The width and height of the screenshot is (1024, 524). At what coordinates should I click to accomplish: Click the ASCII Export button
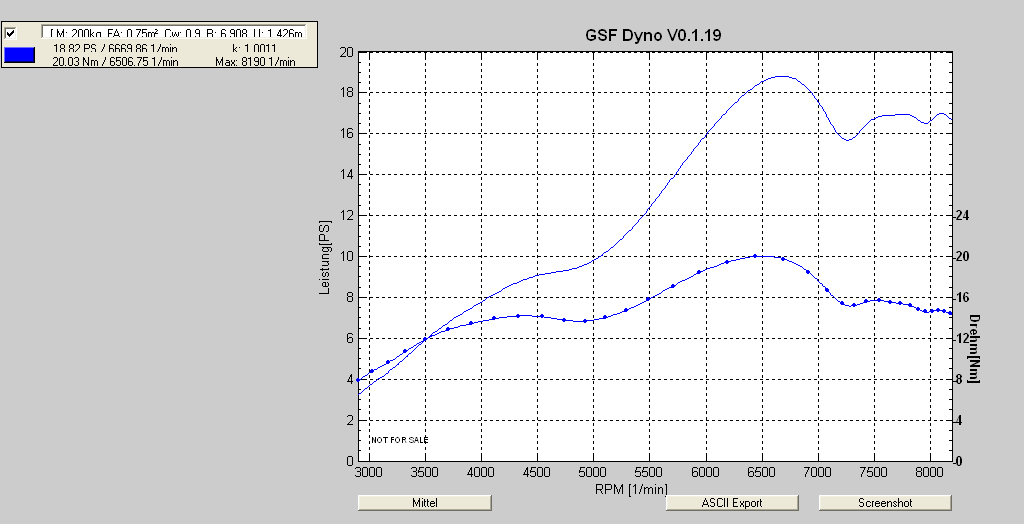point(732,503)
